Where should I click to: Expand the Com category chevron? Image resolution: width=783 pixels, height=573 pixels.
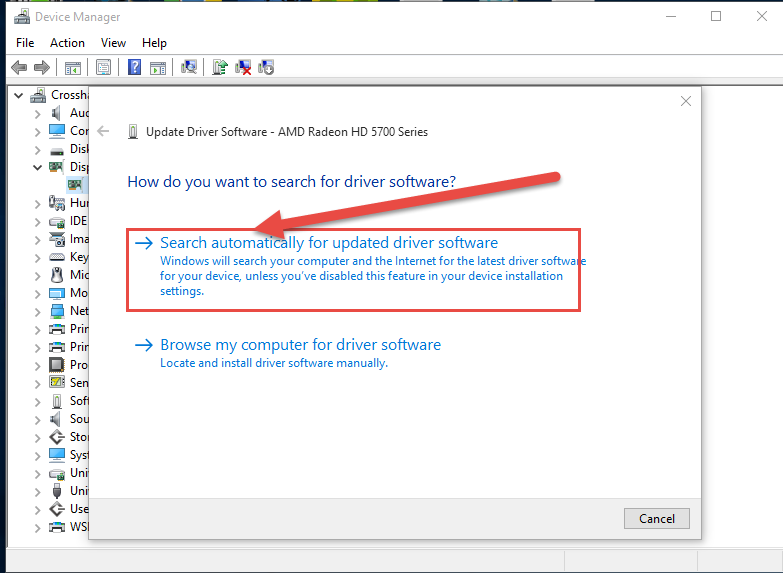point(37,132)
